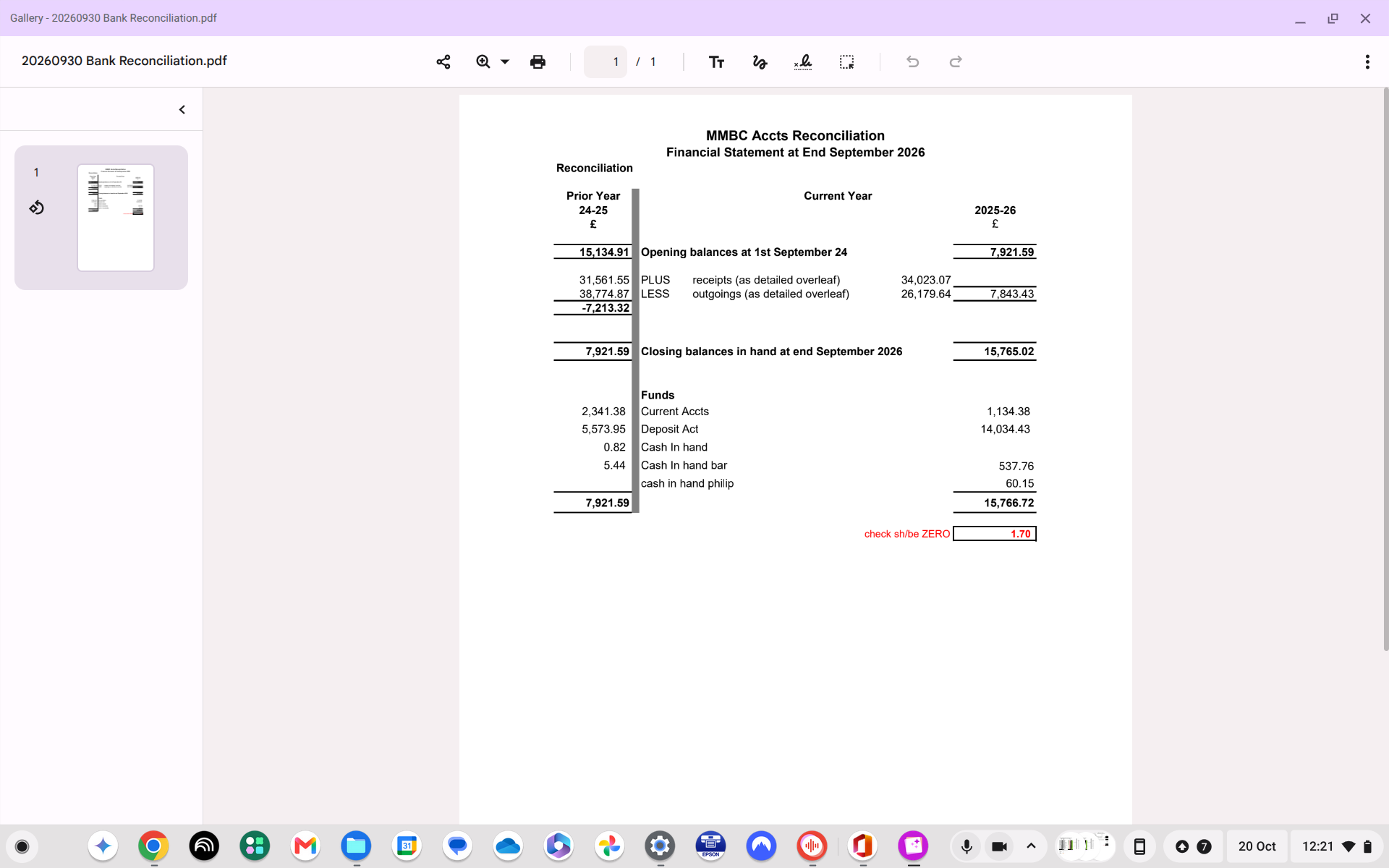Rotate page 1 using the rotate icon
Screen dimensions: 1389x868
(x=37, y=208)
